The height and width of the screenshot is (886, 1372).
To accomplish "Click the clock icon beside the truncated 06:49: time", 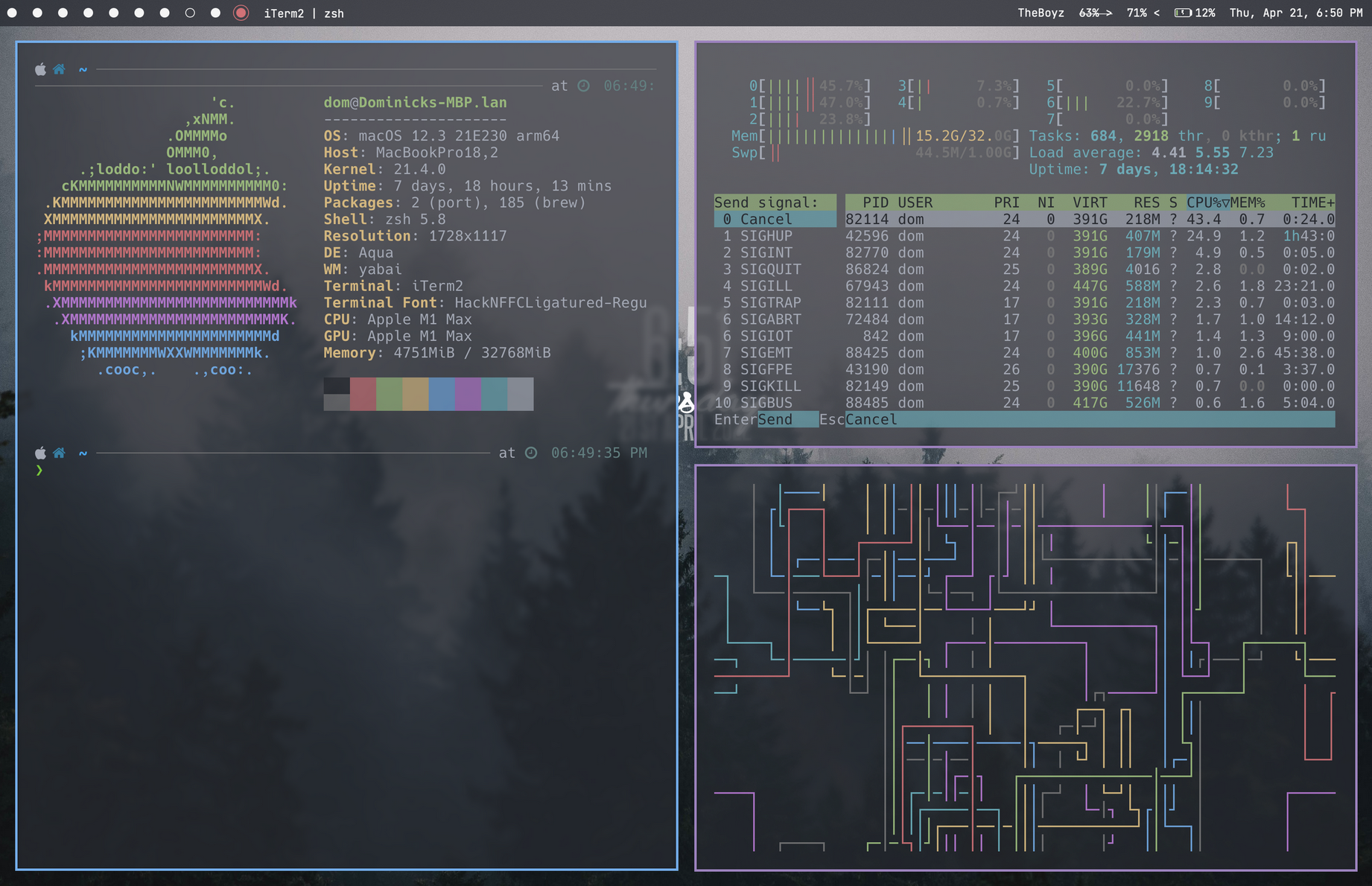I will click(584, 86).
